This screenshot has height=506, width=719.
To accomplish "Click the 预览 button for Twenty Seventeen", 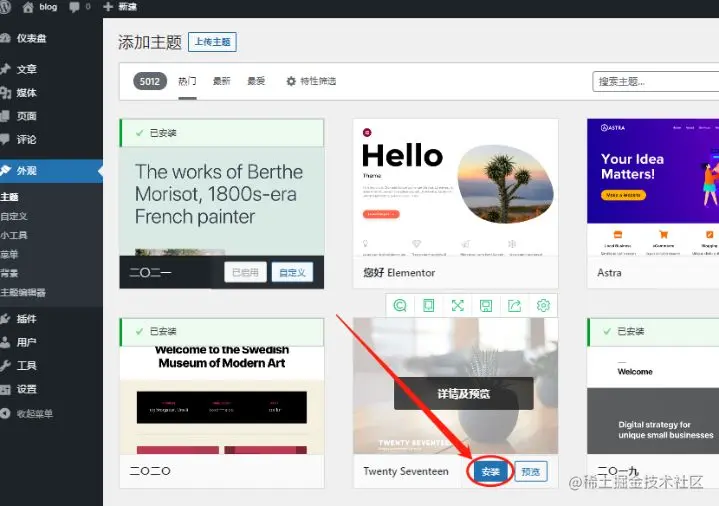I will 531,472.
